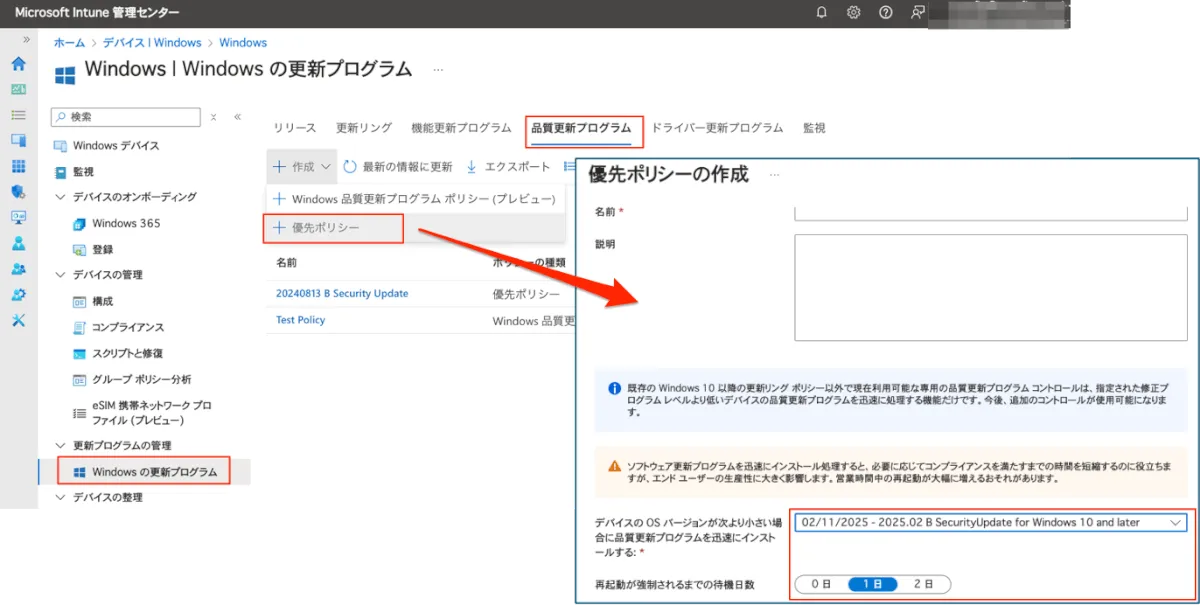Image resolution: width=1200 pixels, height=605 pixels.
Task: Open the All services grid icon
Action: point(18,166)
